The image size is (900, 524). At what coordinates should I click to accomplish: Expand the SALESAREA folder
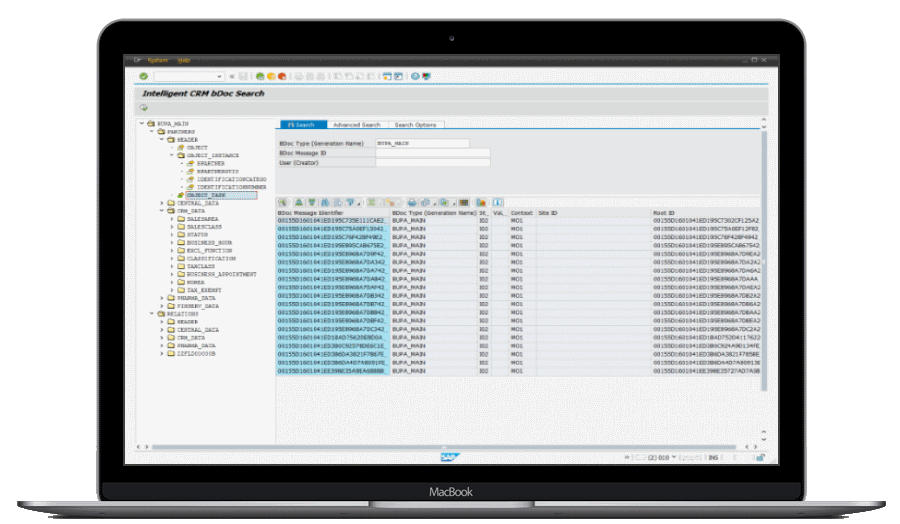(x=172, y=219)
